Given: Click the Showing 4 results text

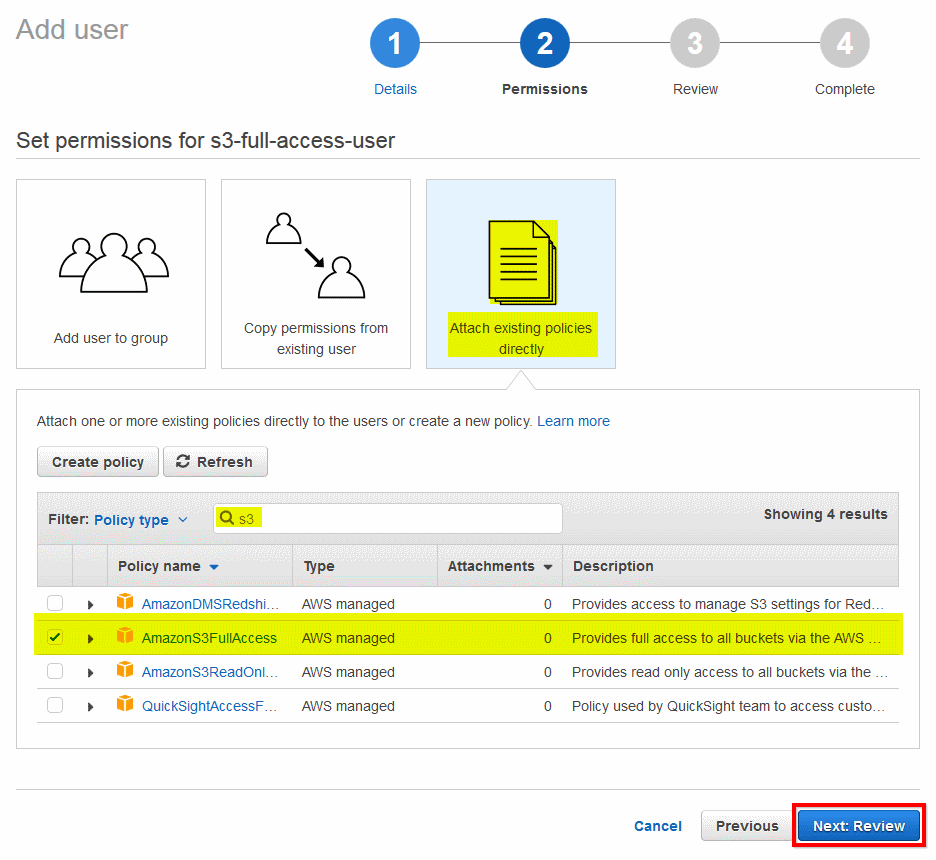Looking at the screenshot, I should pos(826,514).
